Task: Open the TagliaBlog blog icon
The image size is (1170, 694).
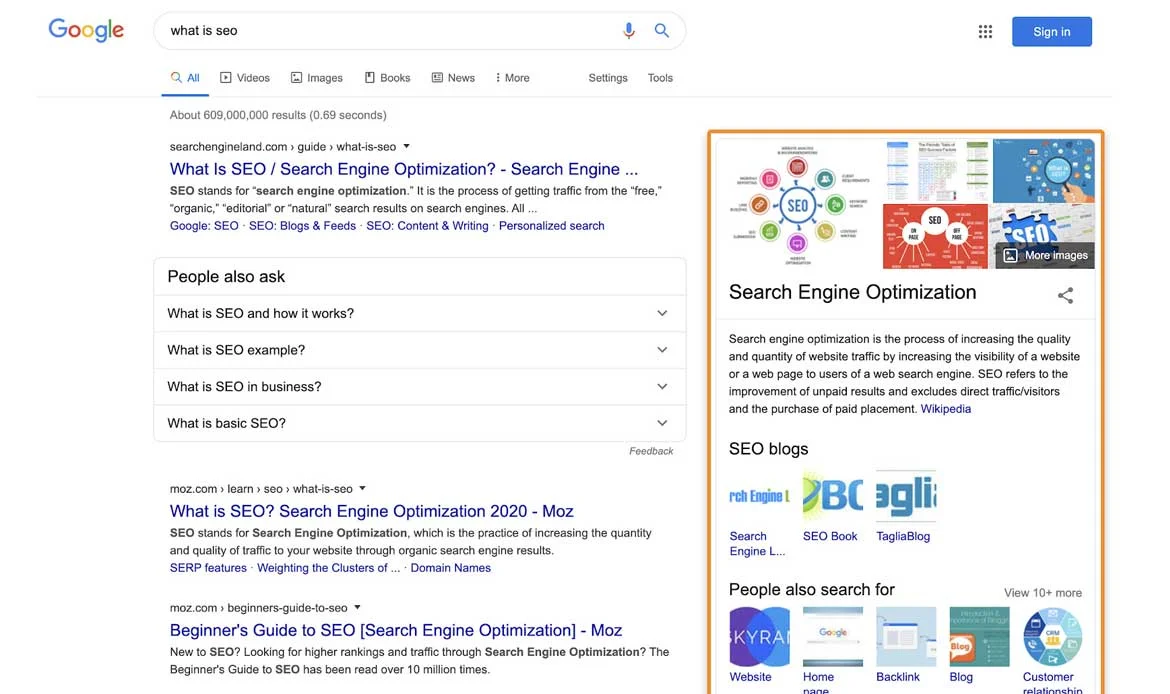Action: (x=906, y=495)
